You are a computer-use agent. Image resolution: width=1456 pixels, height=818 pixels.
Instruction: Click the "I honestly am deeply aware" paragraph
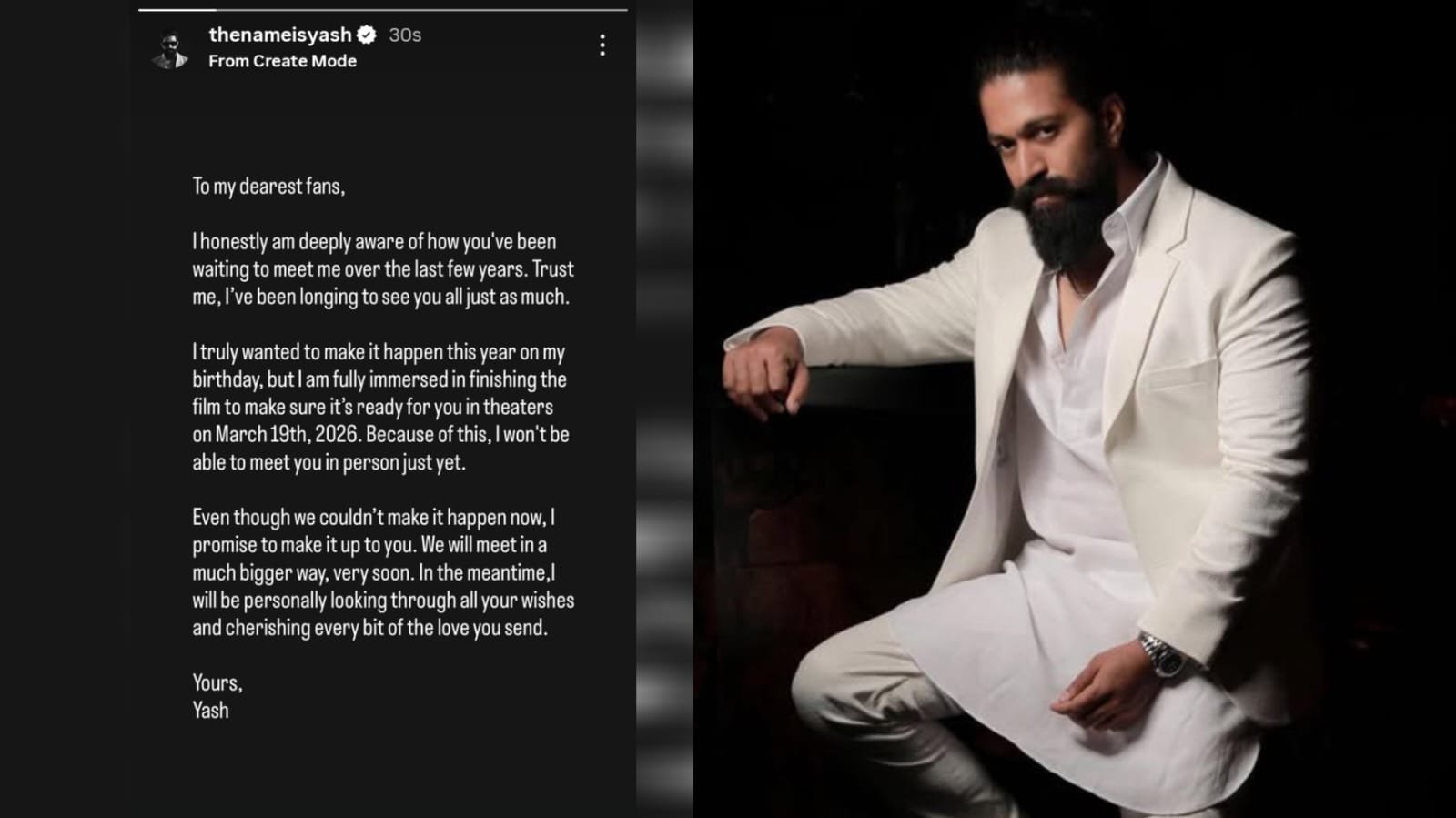click(382, 269)
